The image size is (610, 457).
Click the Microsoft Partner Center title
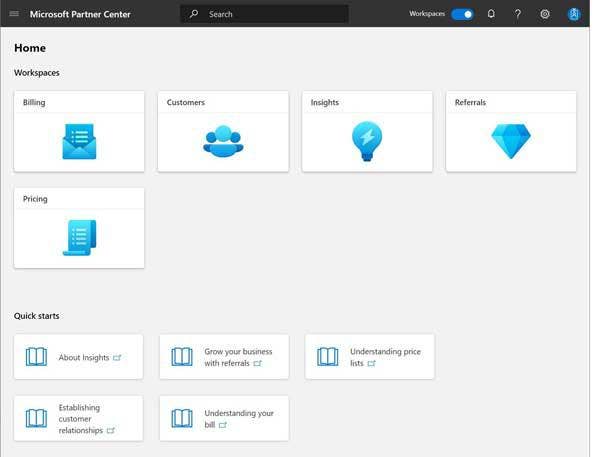(x=87, y=14)
